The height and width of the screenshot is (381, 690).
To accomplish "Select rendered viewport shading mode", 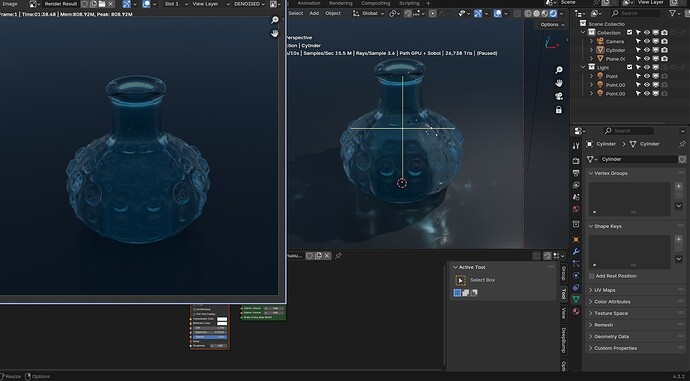I will pyautogui.click(x=553, y=14).
